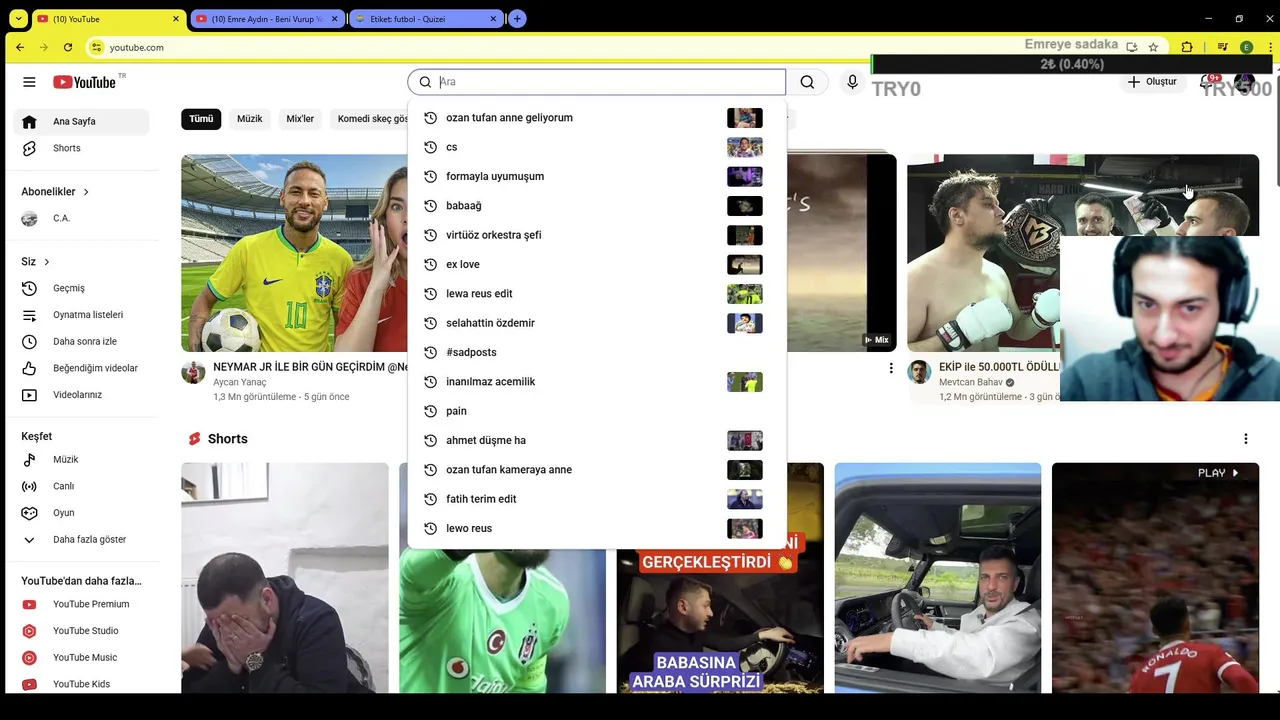Open Shorts shelf three-dot menu
This screenshot has width=1280, height=720.
point(1245,439)
